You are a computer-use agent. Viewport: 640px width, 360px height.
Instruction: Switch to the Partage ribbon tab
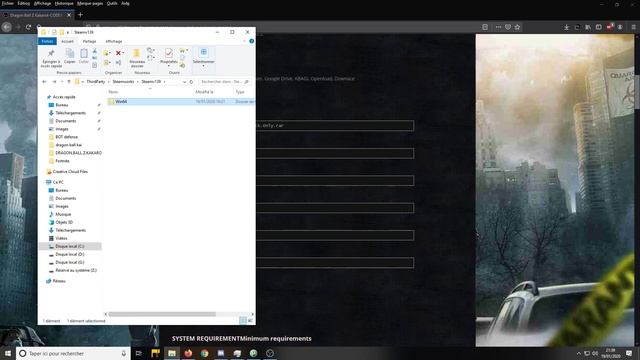tap(89, 41)
